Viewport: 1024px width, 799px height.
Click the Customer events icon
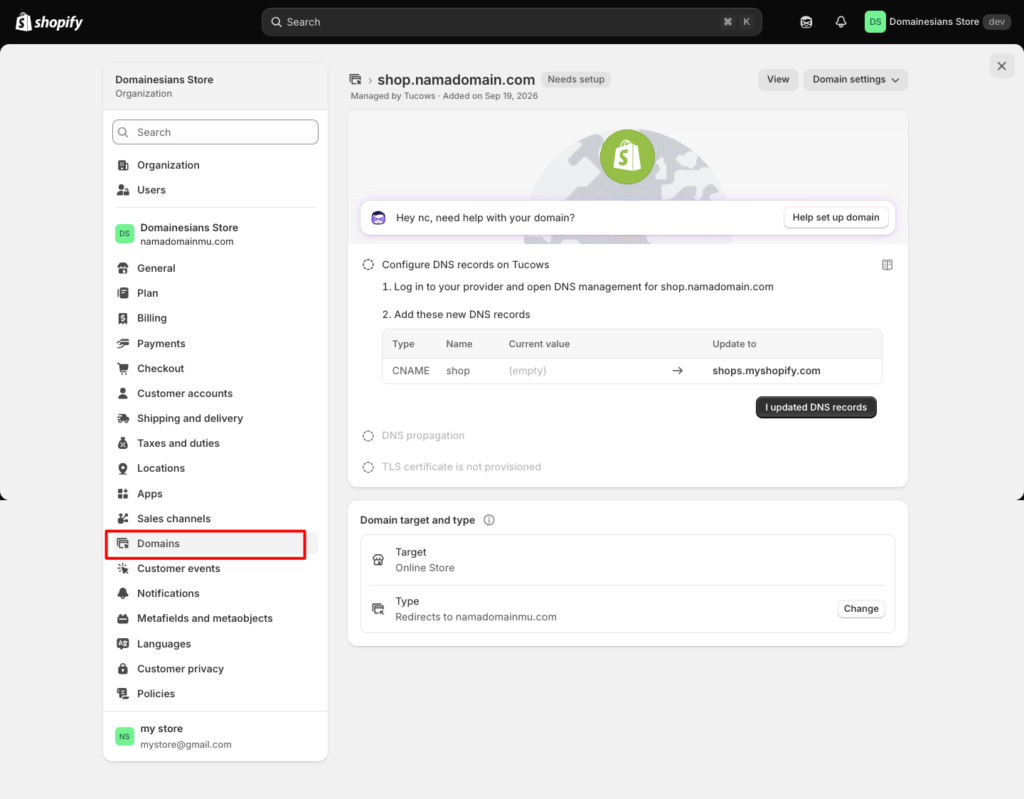[123, 568]
